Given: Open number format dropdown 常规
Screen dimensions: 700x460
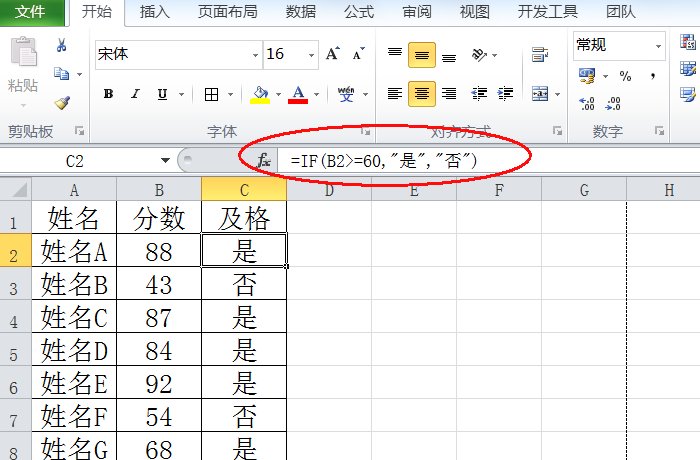Looking at the screenshot, I should point(658,46).
